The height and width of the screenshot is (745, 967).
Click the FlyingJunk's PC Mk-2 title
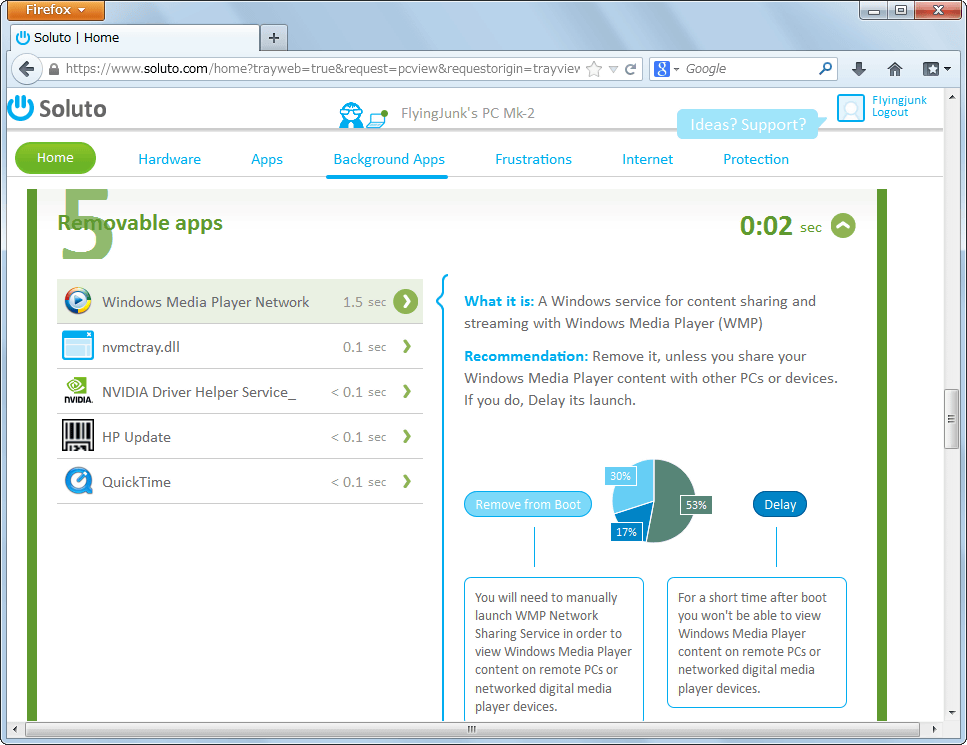click(x=467, y=113)
